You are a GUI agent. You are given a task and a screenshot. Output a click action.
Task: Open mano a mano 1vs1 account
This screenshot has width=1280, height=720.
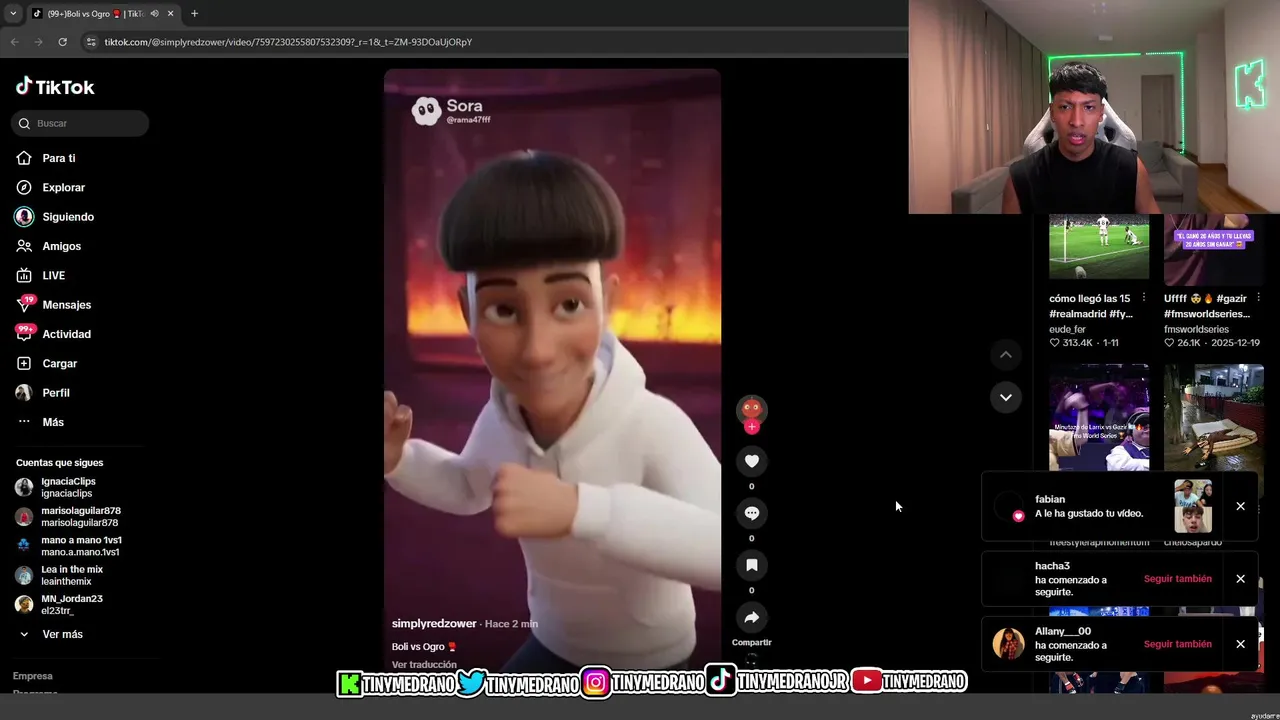(80, 546)
